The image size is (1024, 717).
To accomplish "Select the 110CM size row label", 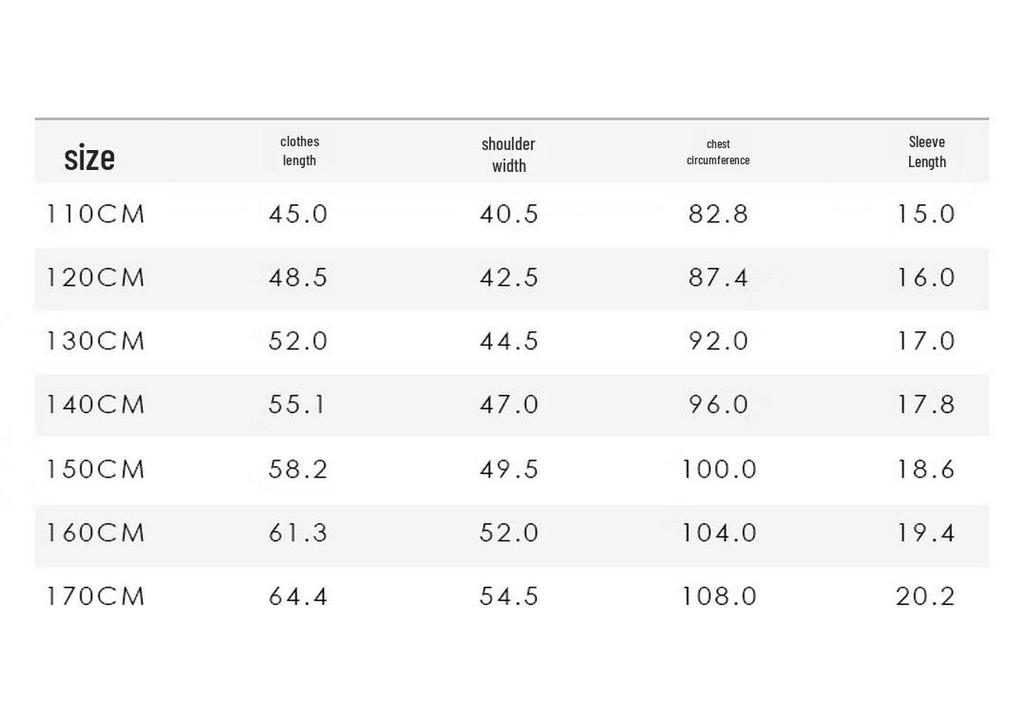I will (95, 214).
